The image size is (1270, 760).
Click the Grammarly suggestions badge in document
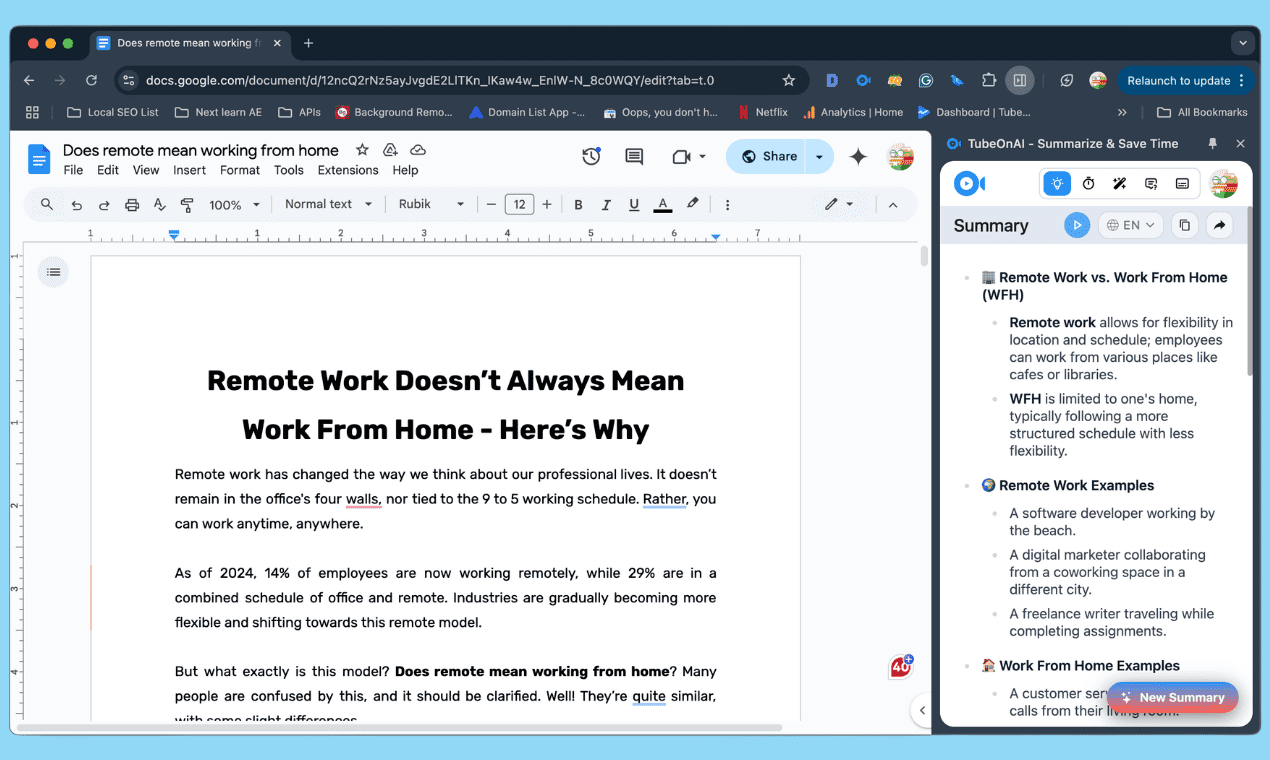901,666
